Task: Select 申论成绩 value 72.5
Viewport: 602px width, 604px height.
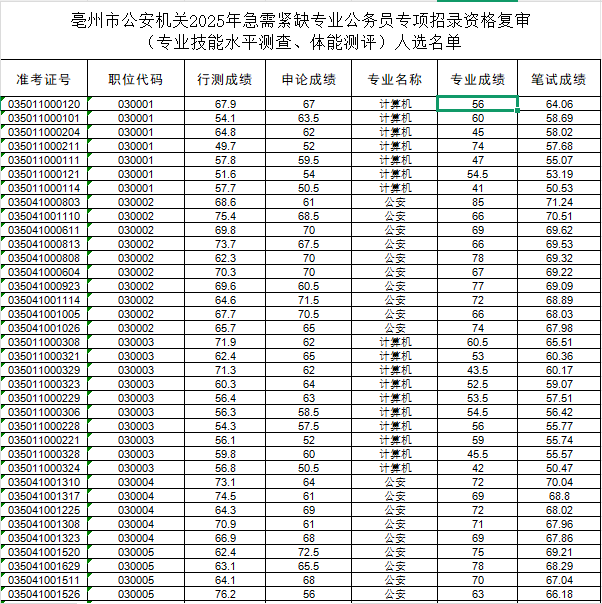Action: 309,552
